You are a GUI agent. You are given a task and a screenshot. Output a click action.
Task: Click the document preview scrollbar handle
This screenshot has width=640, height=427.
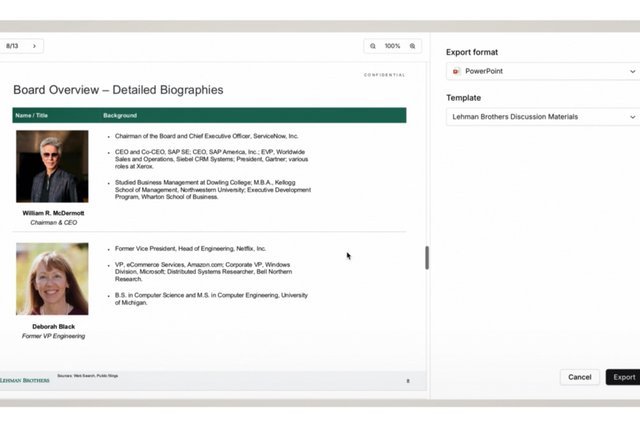(x=427, y=257)
